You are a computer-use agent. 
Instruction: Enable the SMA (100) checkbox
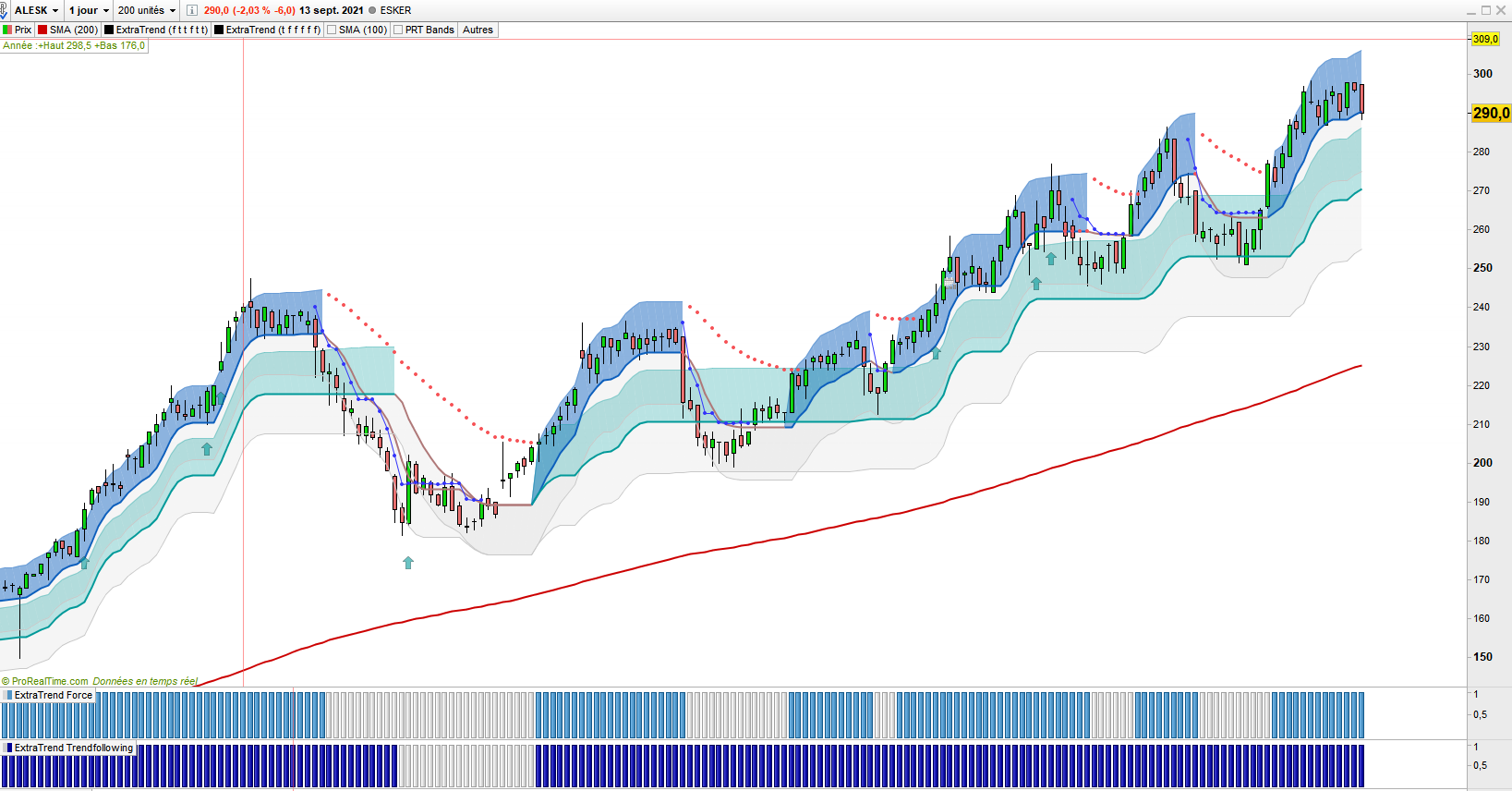[x=333, y=30]
